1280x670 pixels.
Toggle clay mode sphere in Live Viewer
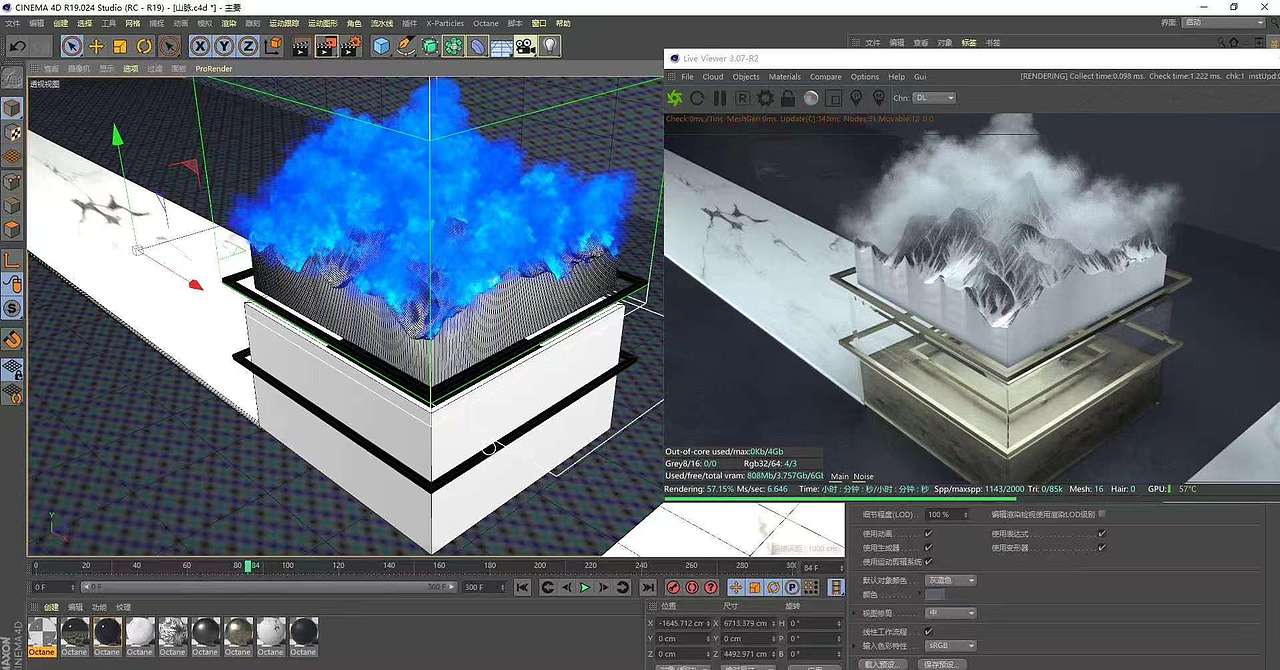pos(811,98)
